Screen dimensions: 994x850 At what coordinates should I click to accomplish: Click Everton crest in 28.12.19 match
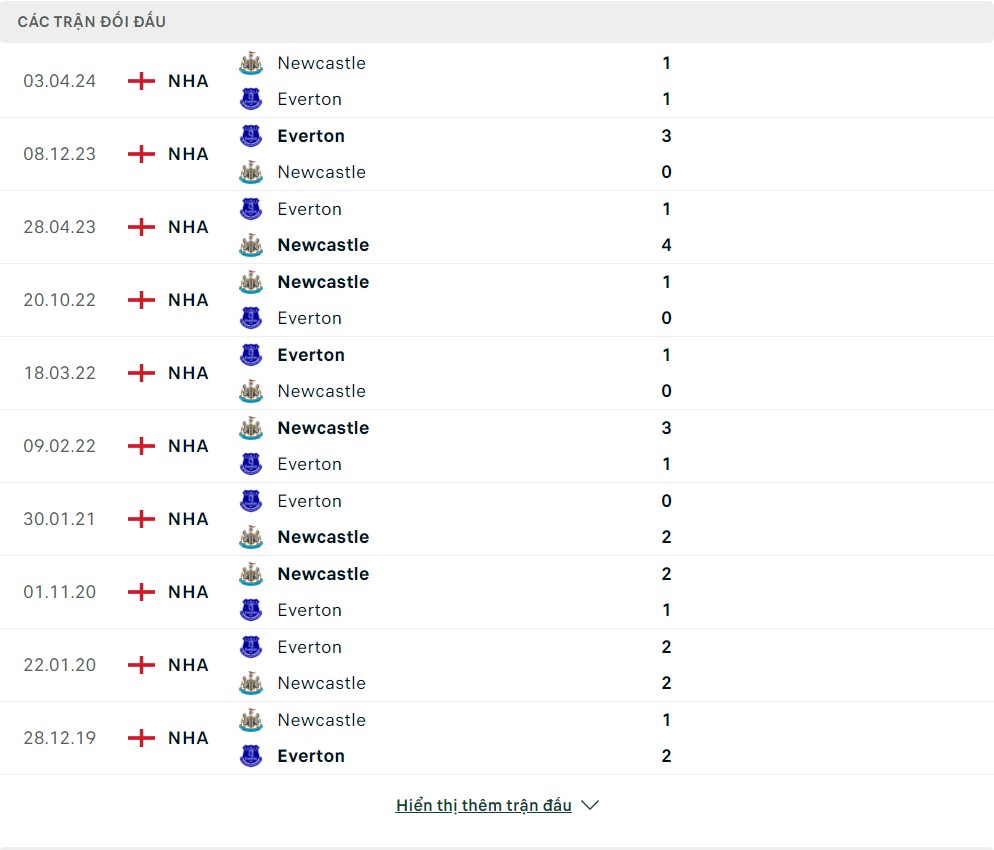250,756
